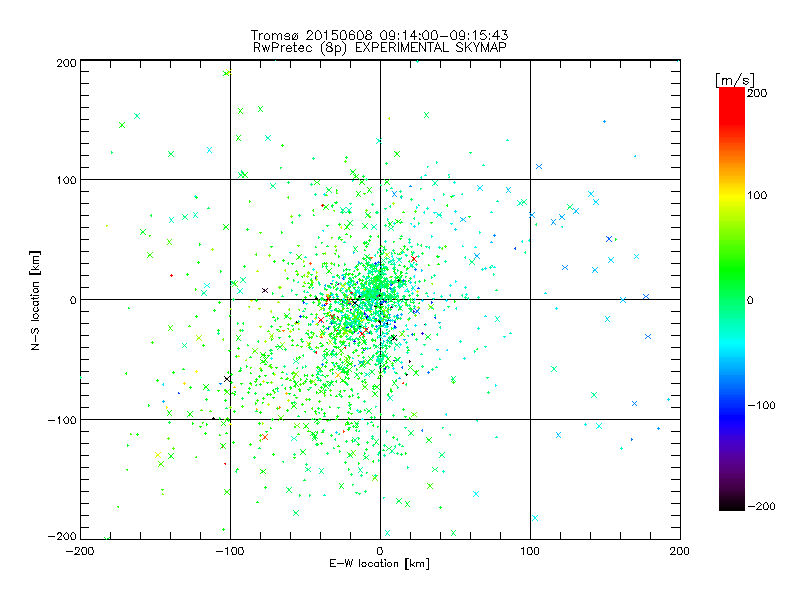Click the 'E-W location [km]' axis label
Screen dimensions: 800x600
pos(379,564)
